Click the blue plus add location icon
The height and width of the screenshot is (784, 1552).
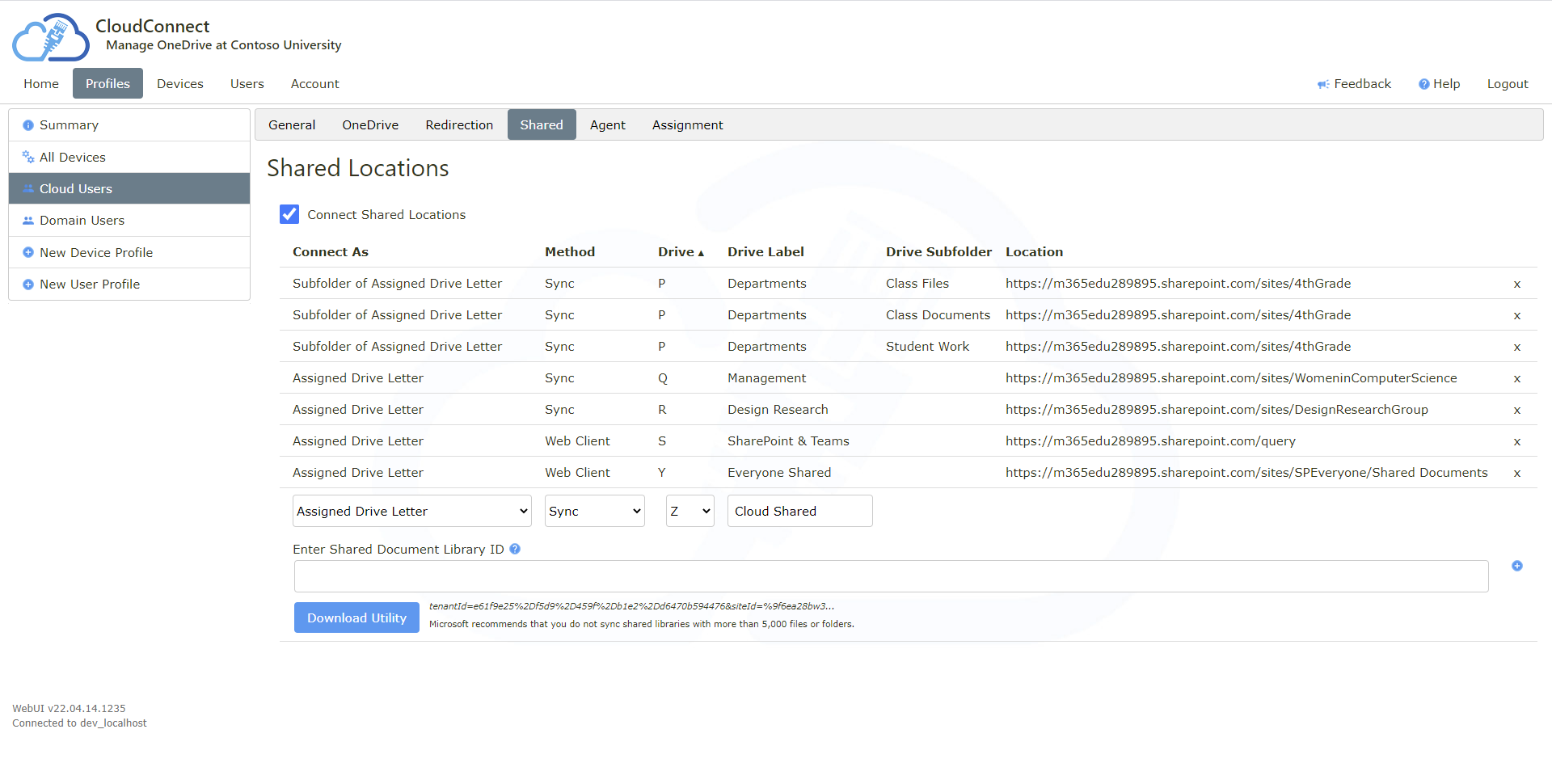click(x=1516, y=566)
